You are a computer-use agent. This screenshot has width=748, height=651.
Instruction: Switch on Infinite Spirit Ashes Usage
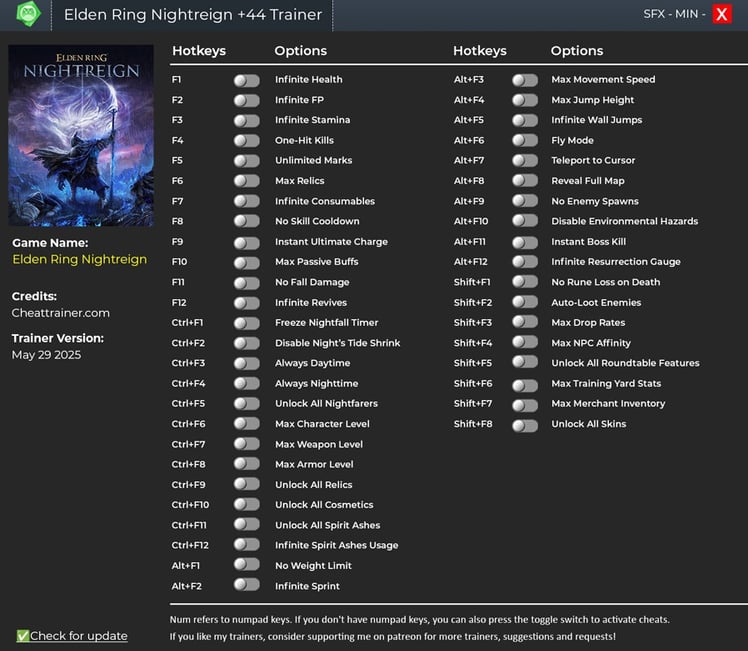click(x=247, y=545)
